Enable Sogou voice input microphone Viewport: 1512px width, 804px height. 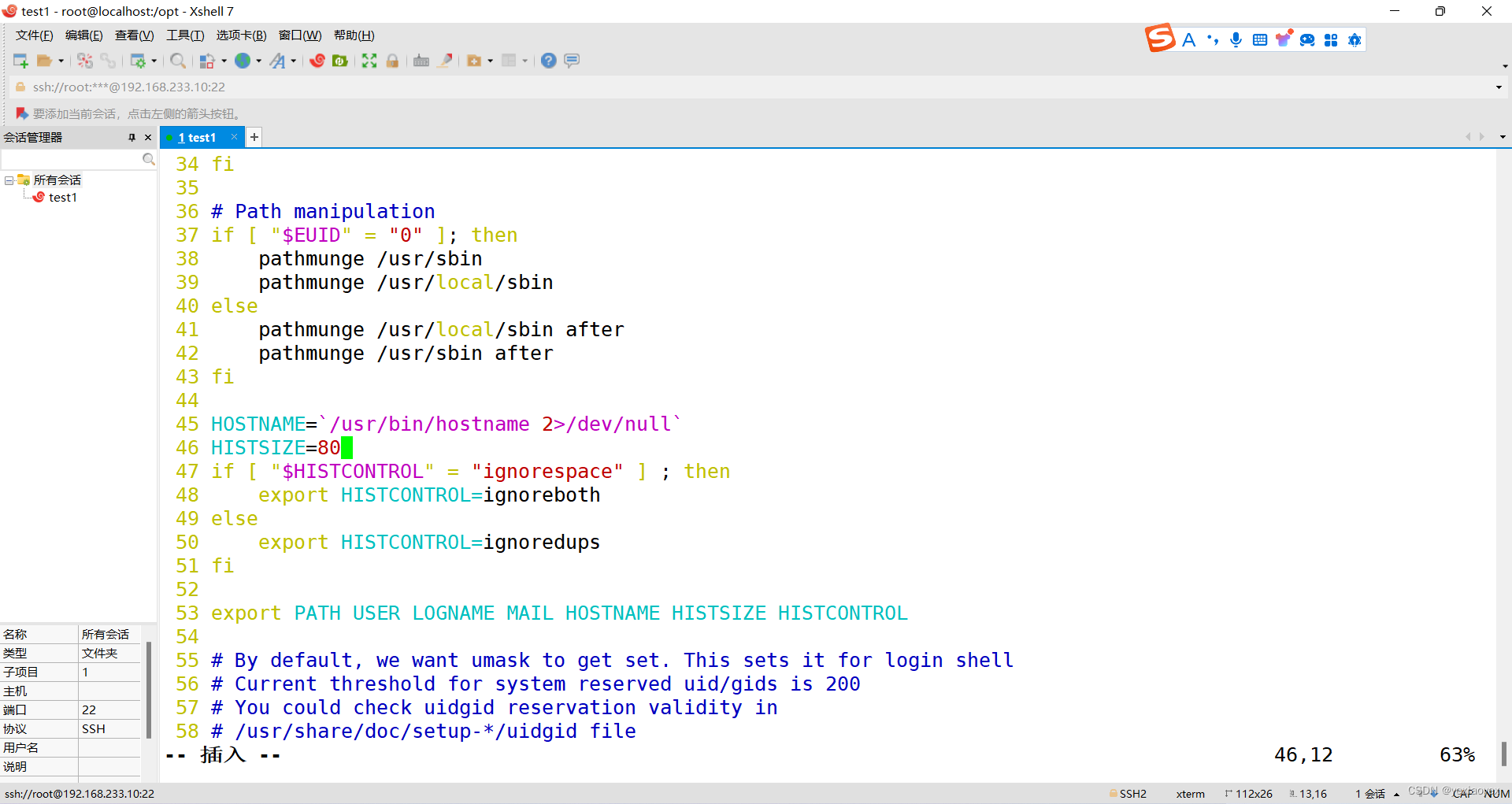coord(1236,39)
